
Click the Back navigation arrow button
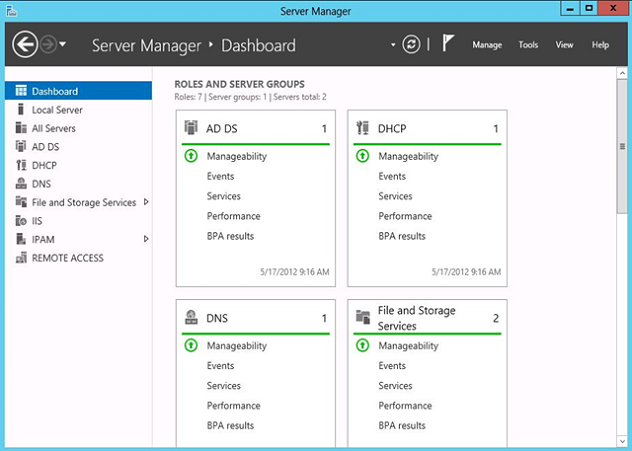[x=25, y=44]
